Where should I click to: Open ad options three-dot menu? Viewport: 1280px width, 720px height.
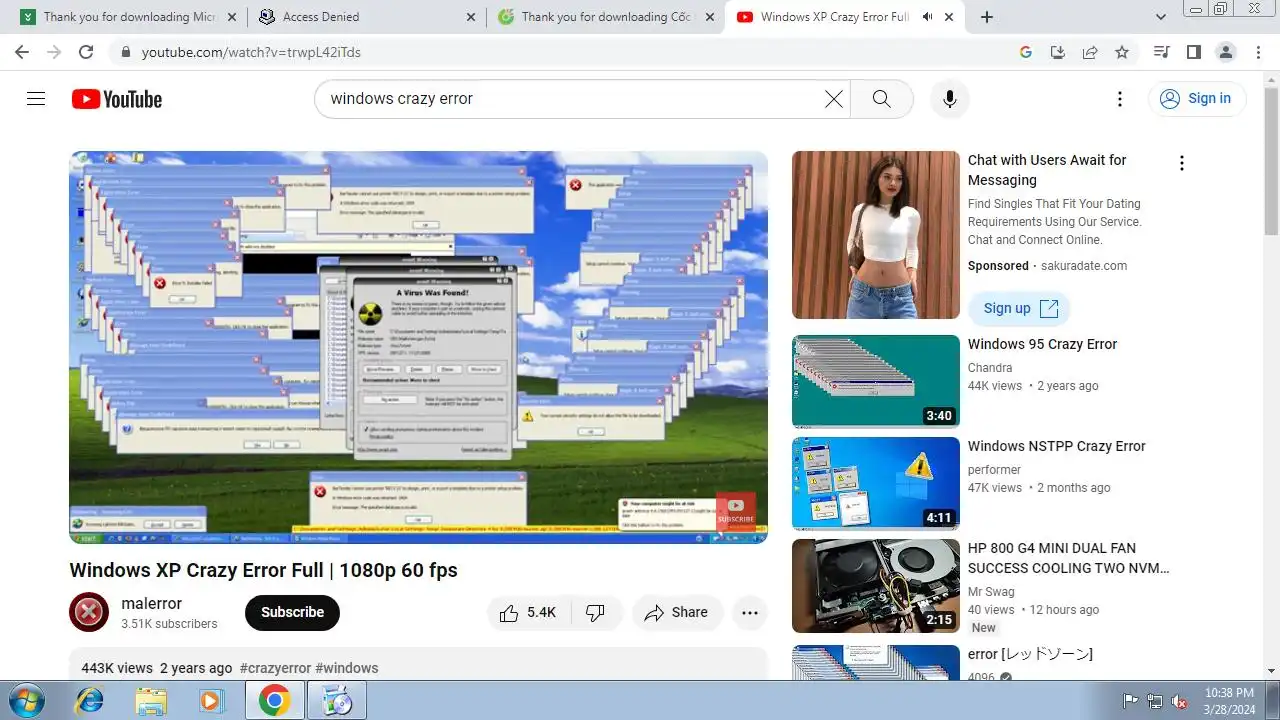click(1181, 163)
